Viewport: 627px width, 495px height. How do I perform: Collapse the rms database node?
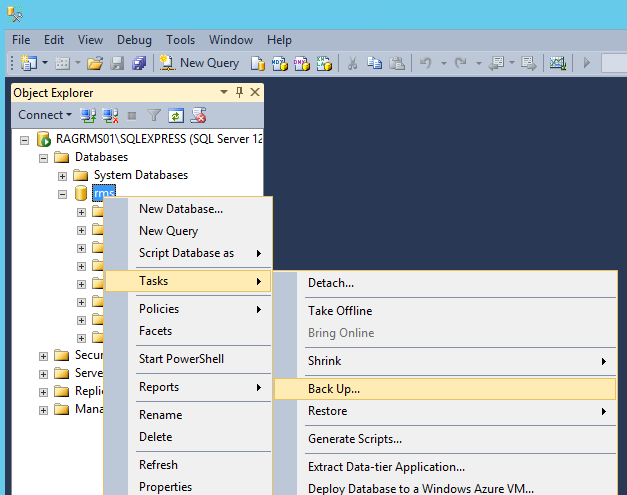(x=62, y=195)
